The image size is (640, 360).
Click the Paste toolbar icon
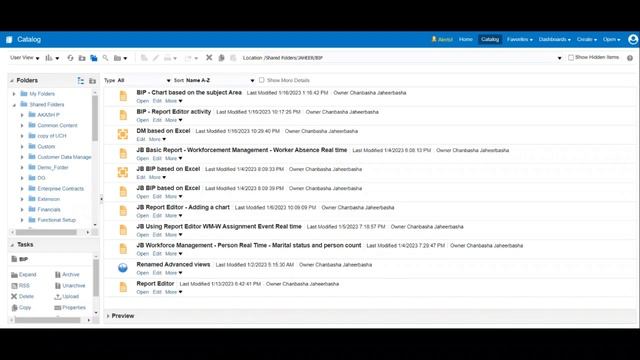(233, 58)
